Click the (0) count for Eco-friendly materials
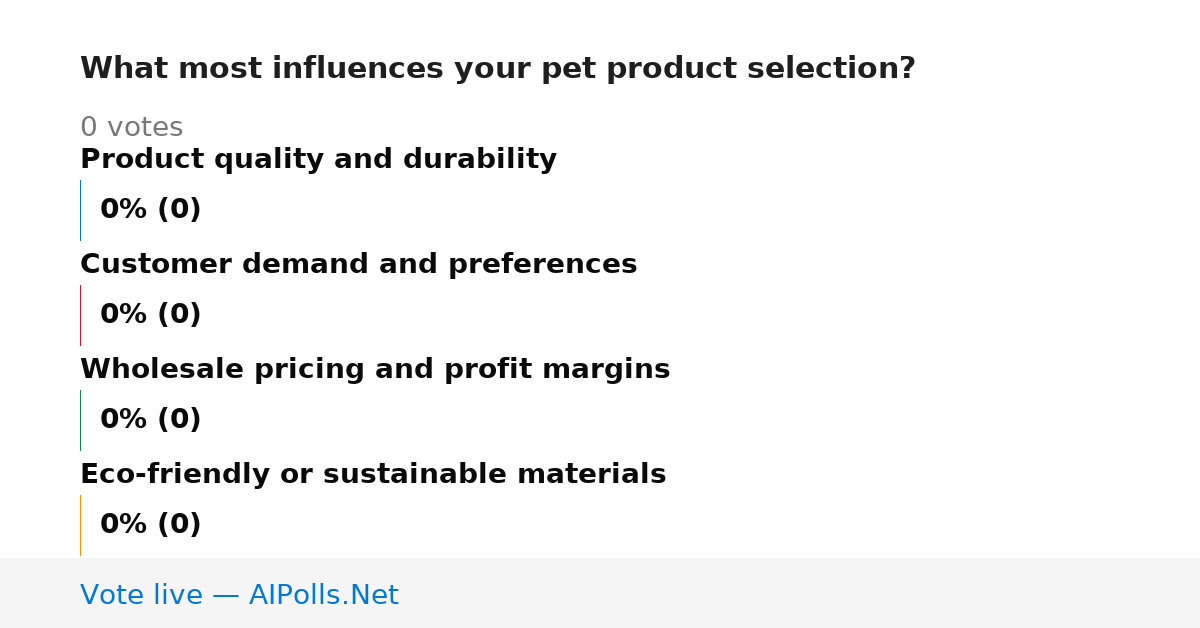This screenshot has height=628, width=1200. click(x=179, y=525)
